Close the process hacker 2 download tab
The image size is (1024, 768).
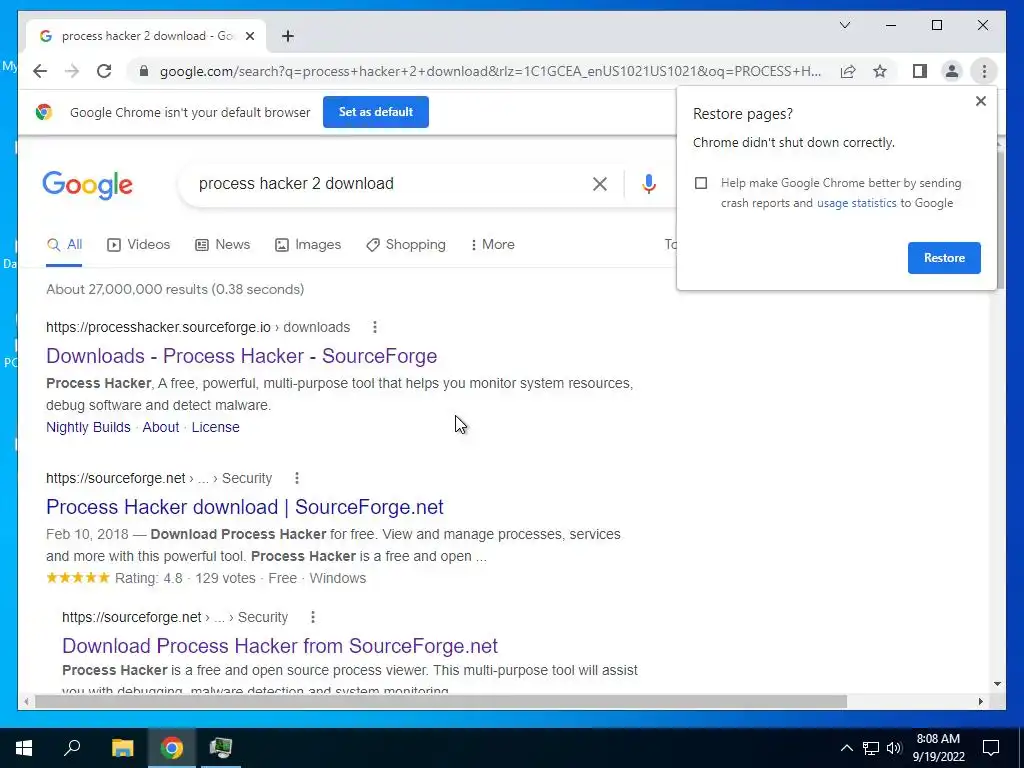tap(249, 36)
